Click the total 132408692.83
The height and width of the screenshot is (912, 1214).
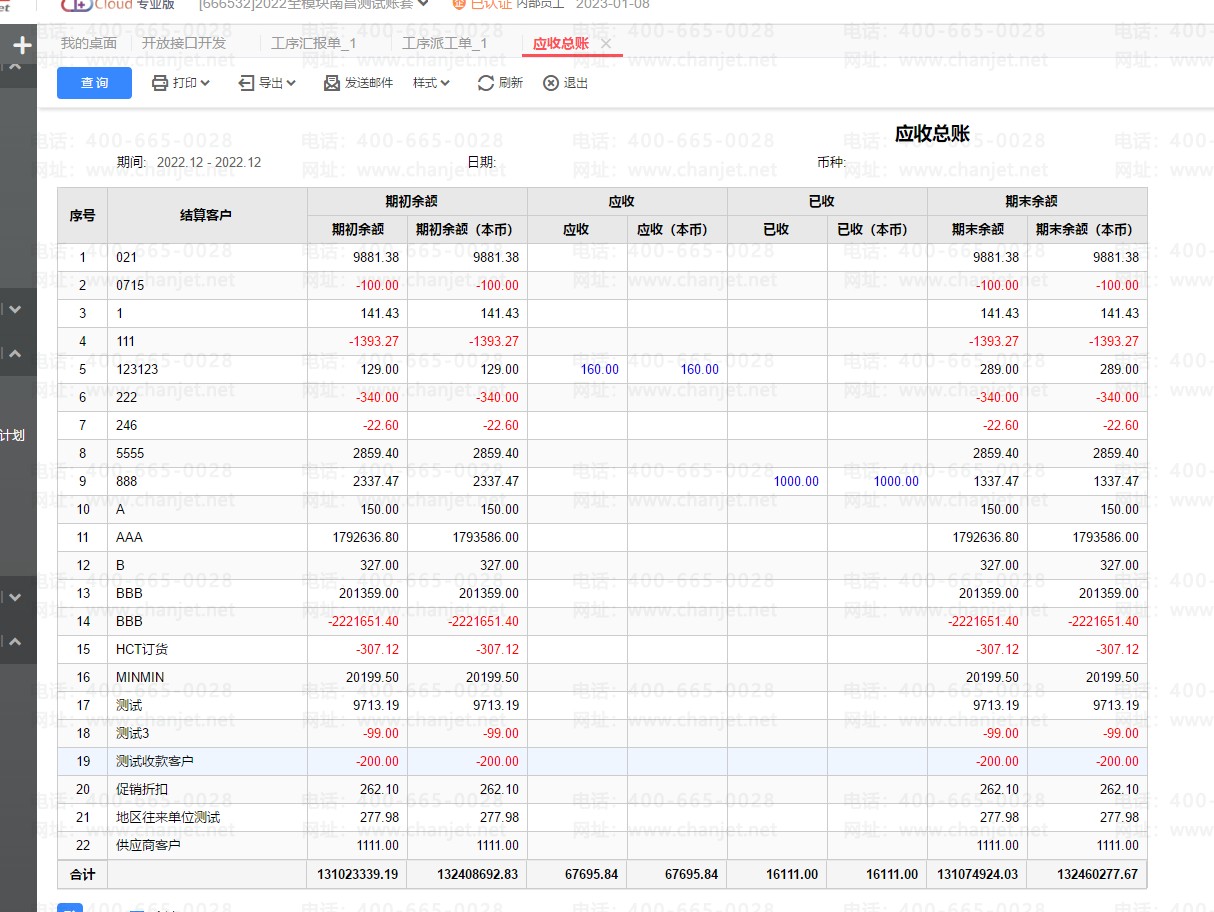tap(477, 874)
